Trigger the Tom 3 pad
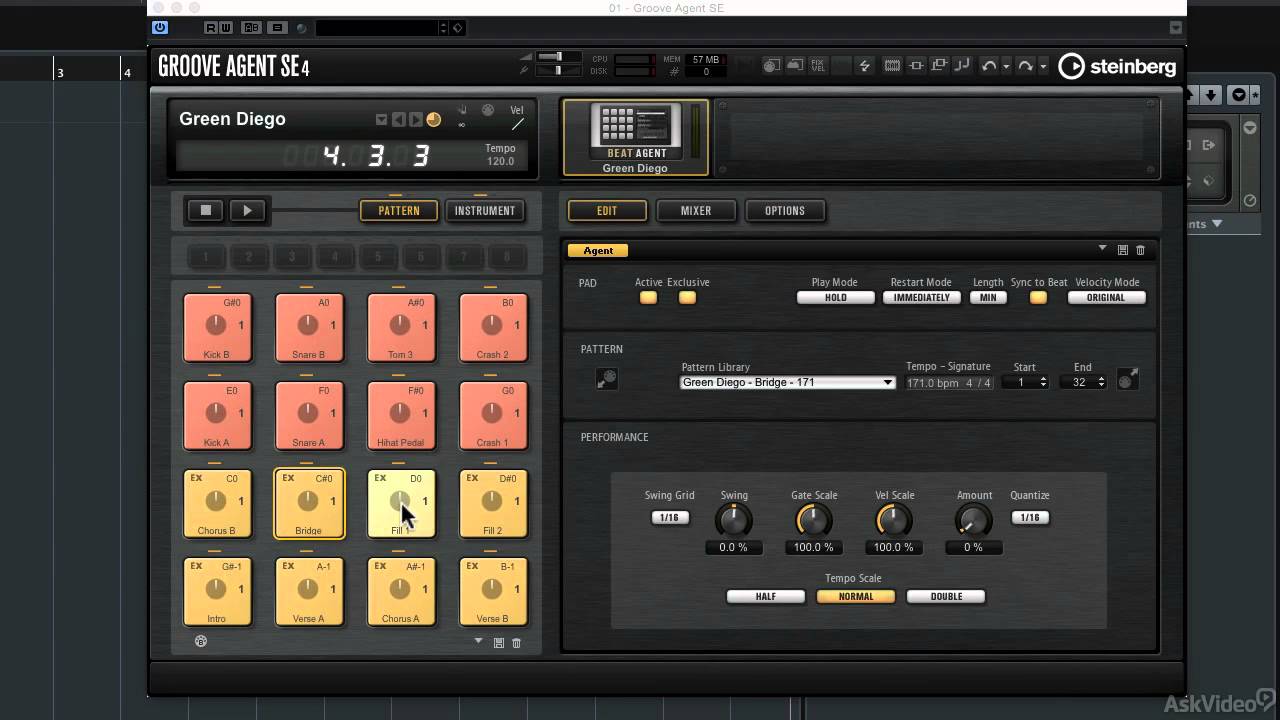1280x720 pixels. tap(401, 327)
